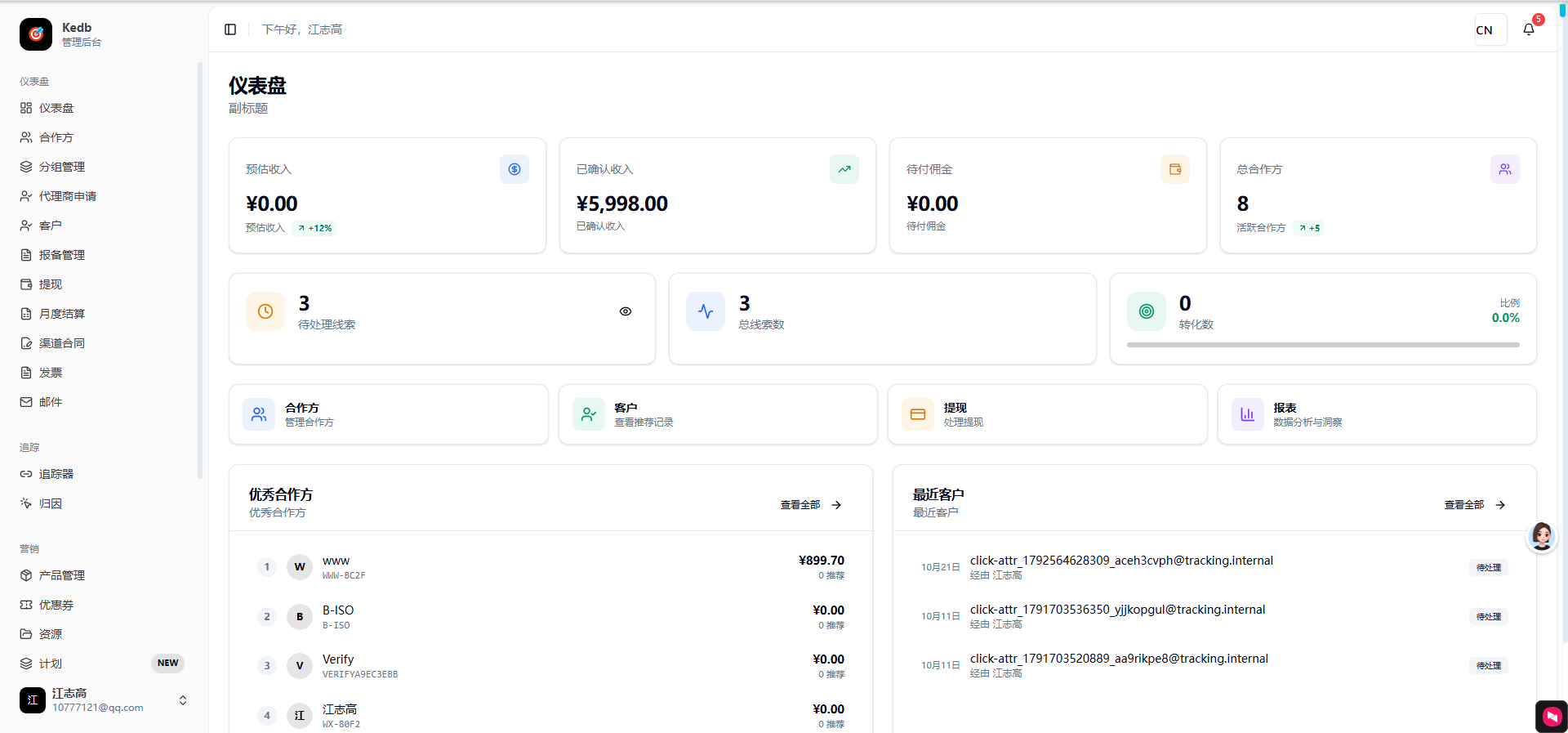This screenshot has width=1568, height=733.
Task: Click the V avatar for Verify partner
Action: coord(300,666)
